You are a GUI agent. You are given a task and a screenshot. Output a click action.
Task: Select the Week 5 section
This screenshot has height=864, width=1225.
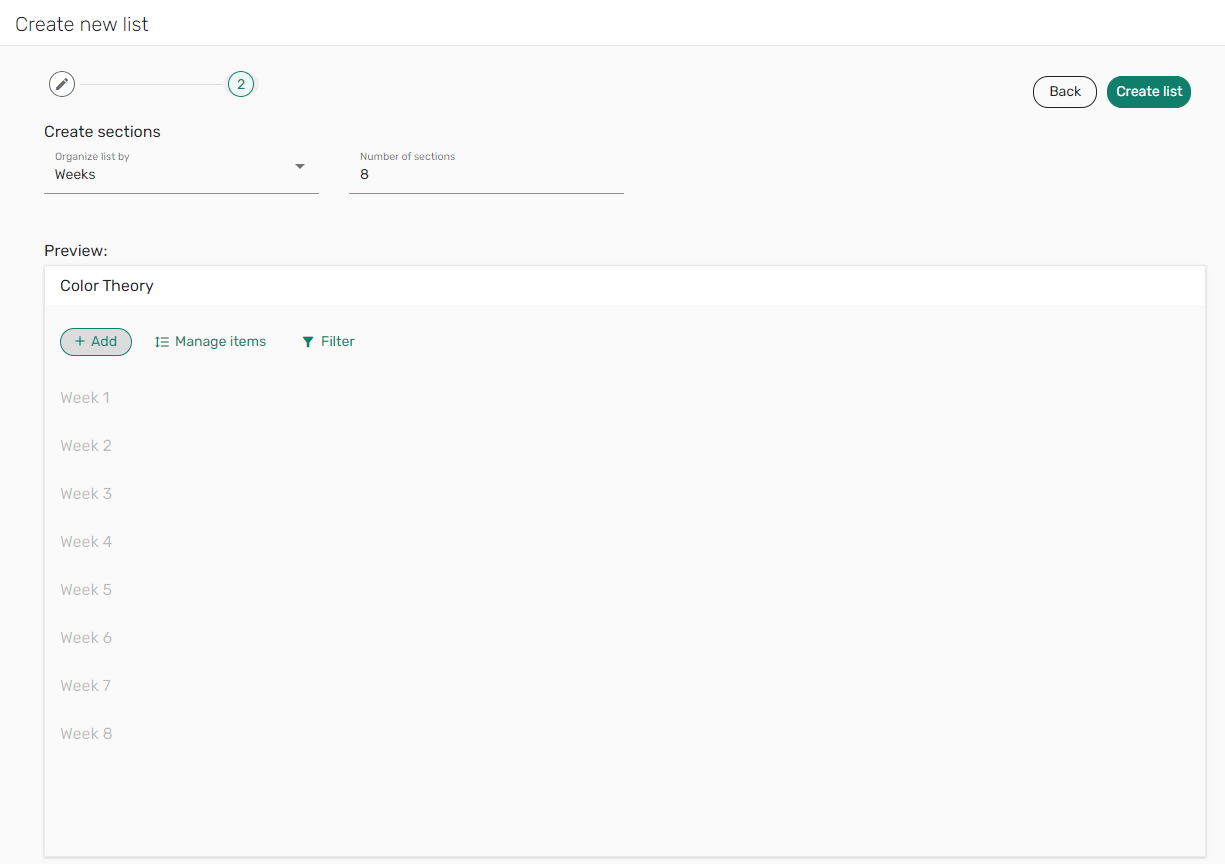pyautogui.click(x=86, y=590)
